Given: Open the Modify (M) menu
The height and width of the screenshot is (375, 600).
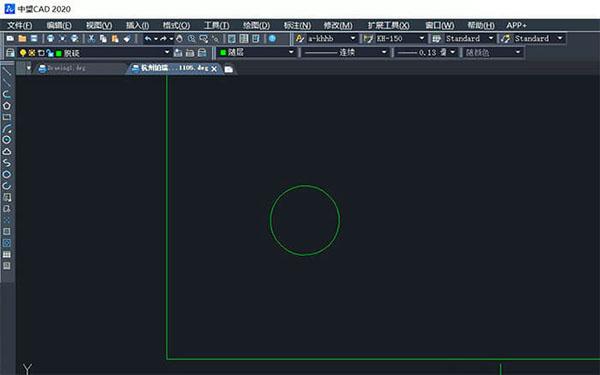Looking at the screenshot, I should pyautogui.click(x=338, y=25).
